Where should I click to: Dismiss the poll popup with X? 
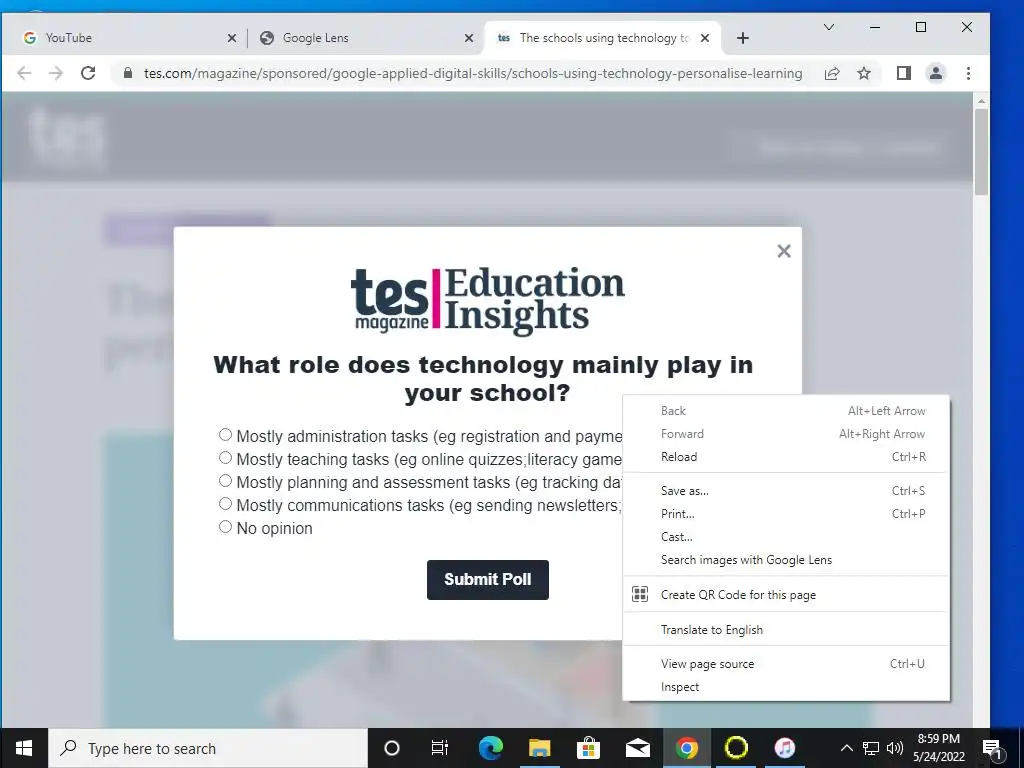(784, 251)
